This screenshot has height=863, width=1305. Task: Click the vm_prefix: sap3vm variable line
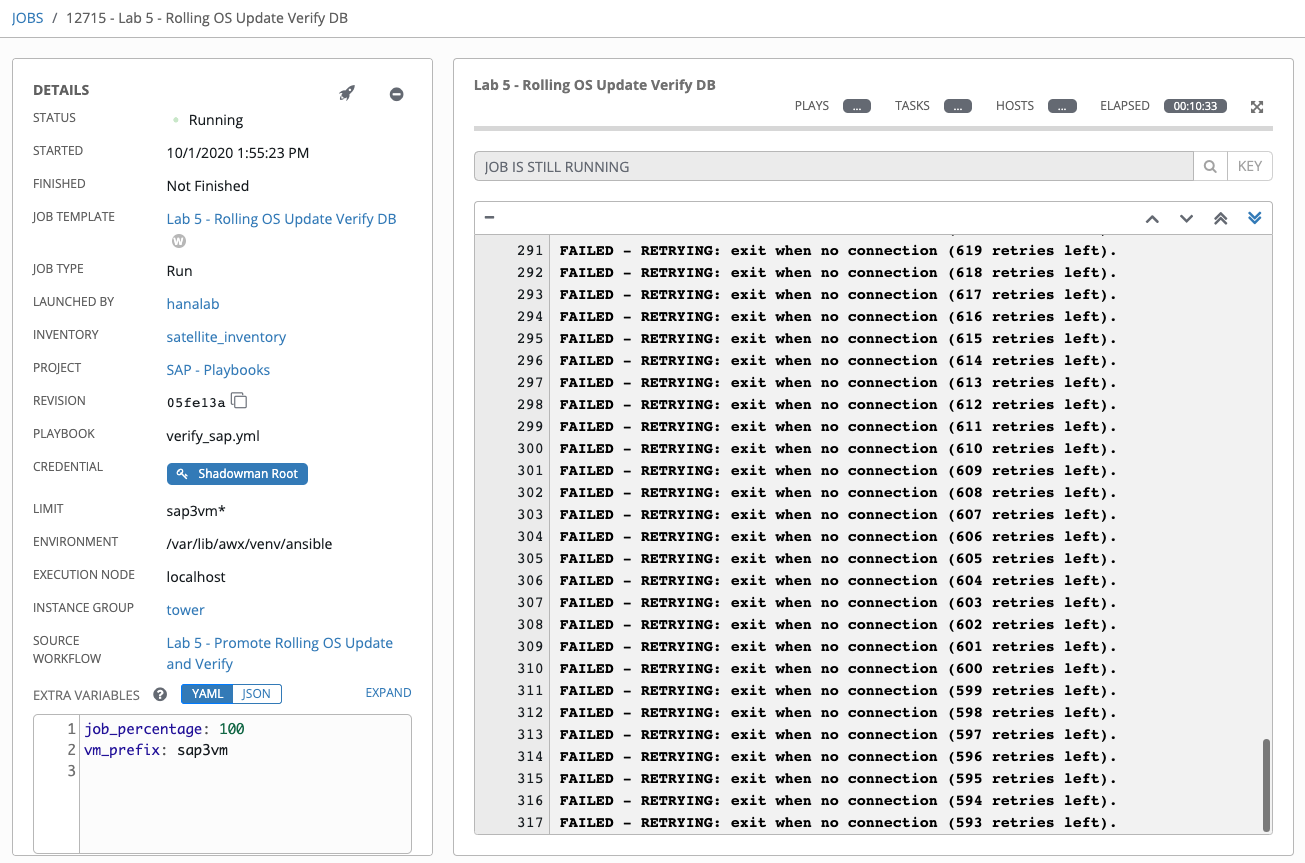pos(157,750)
